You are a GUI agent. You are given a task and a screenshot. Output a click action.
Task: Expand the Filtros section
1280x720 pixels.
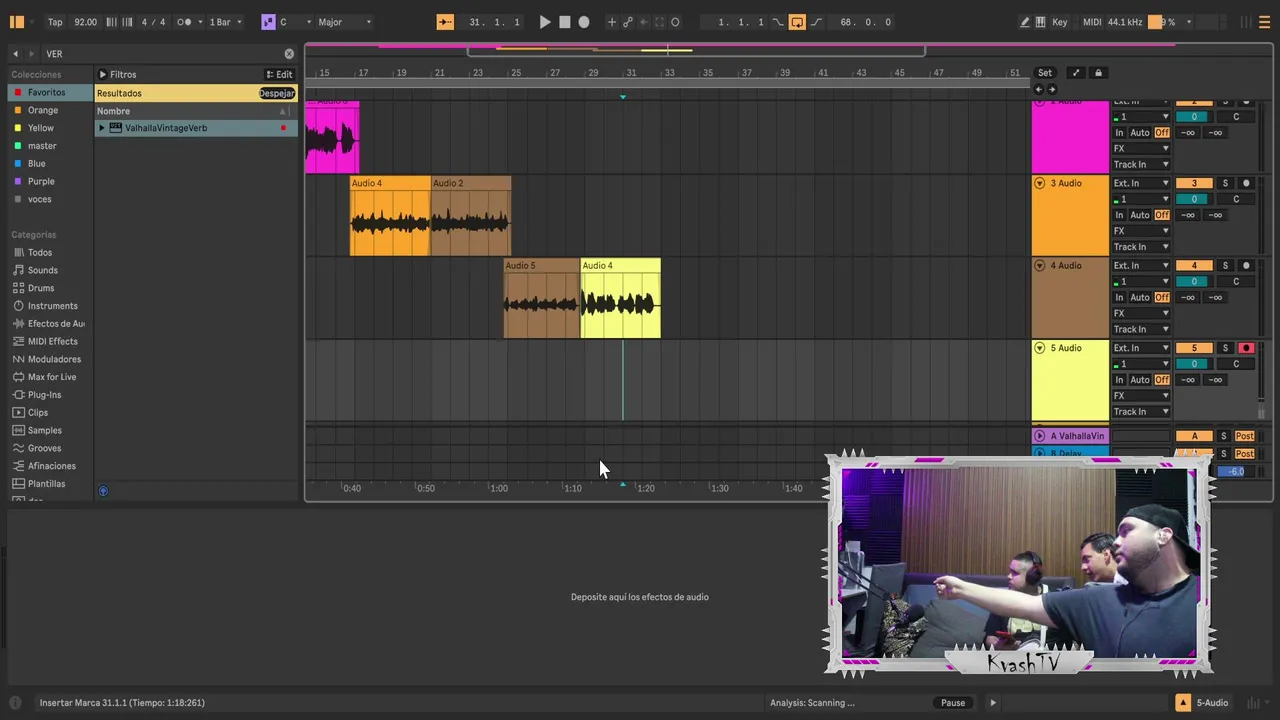pyautogui.click(x=117, y=75)
